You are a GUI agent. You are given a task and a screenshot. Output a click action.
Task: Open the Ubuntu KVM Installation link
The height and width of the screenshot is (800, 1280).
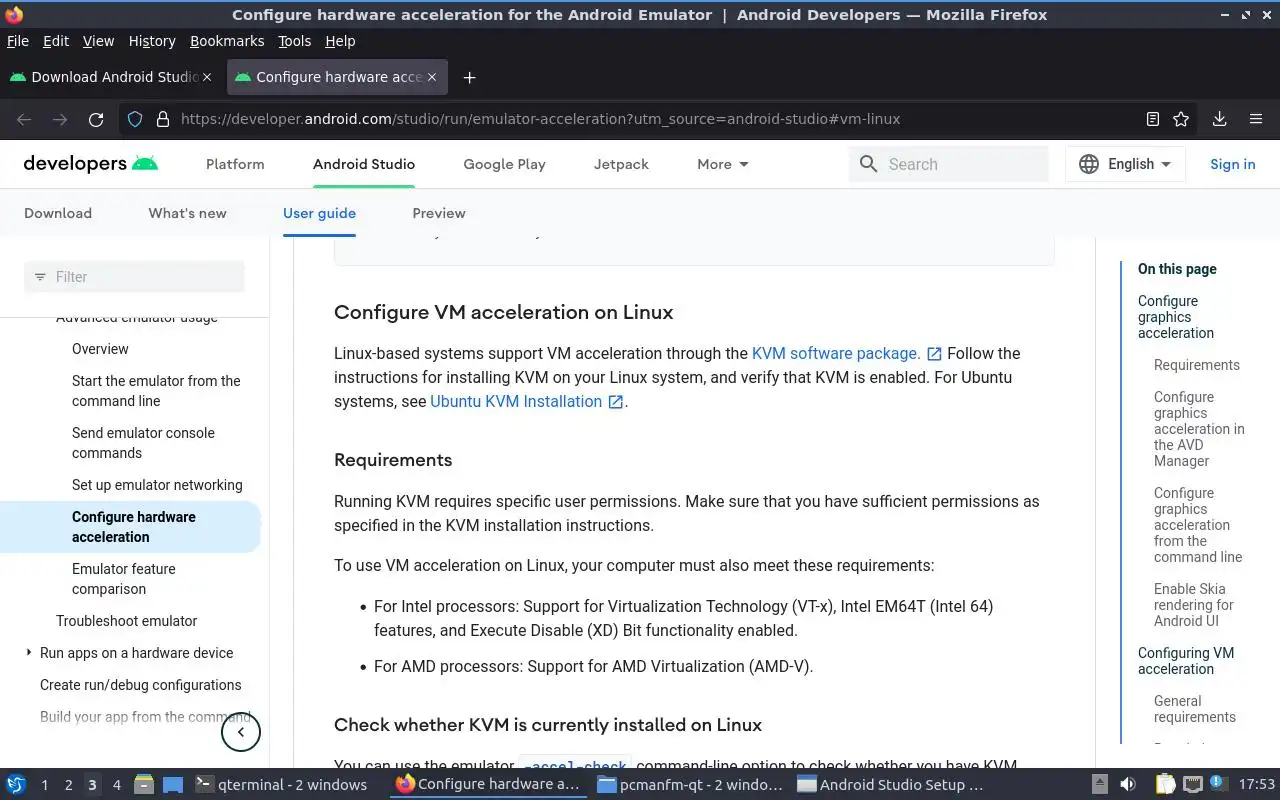point(516,401)
